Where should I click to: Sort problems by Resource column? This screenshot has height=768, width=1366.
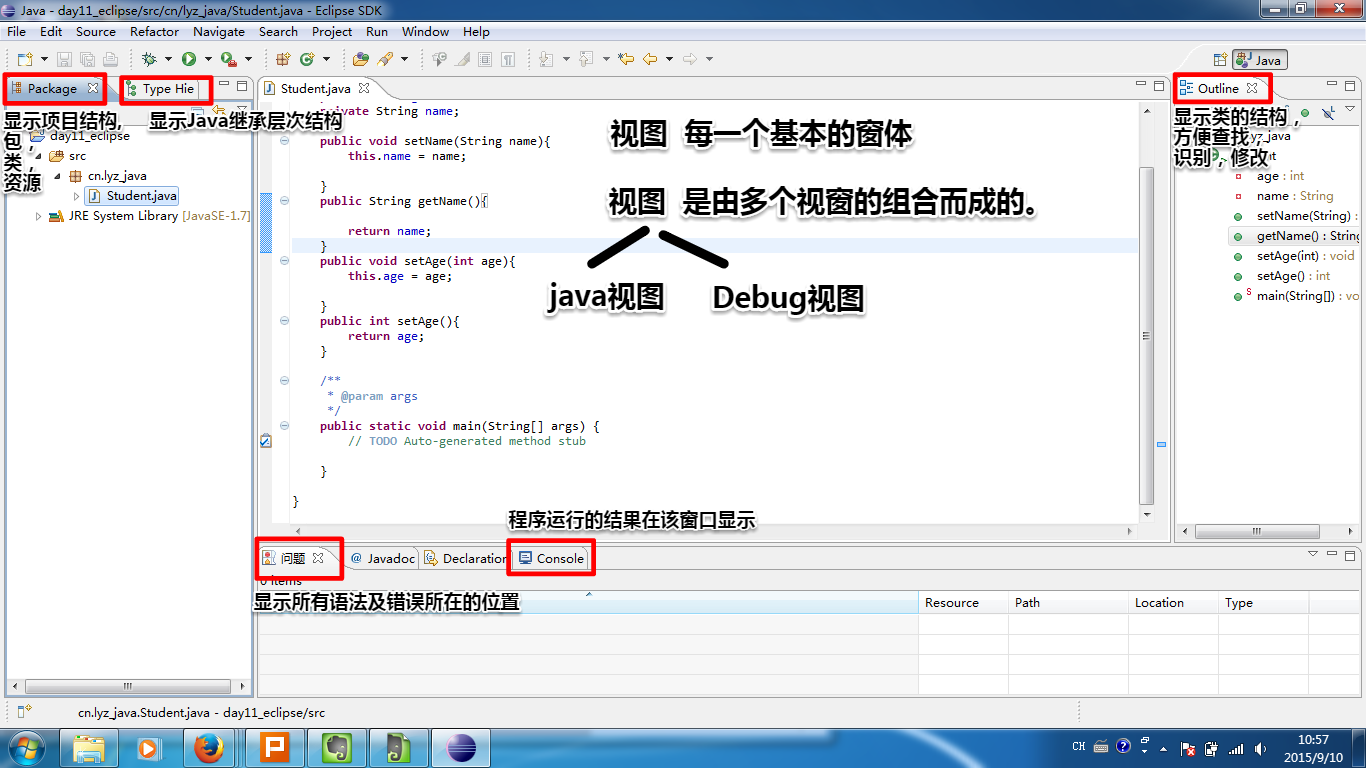pos(963,602)
